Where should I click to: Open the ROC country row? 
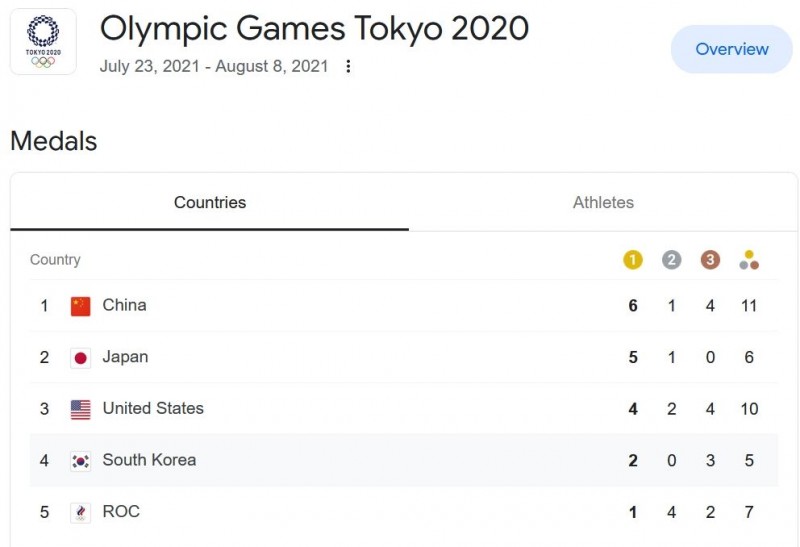click(404, 512)
